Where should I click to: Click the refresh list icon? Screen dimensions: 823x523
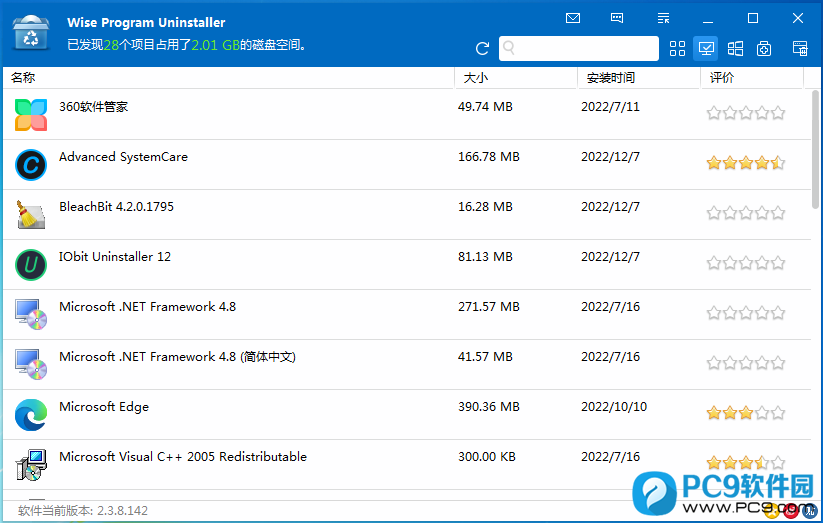click(x=482, y=49)
